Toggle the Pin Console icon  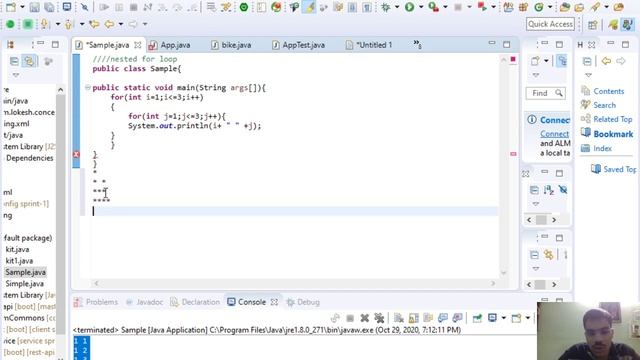pyautogui.click(x=477, y=318)
